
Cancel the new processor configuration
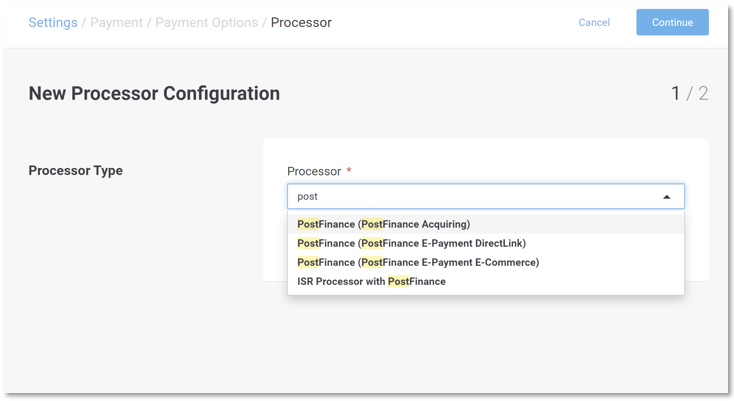[x=594, y=22]
